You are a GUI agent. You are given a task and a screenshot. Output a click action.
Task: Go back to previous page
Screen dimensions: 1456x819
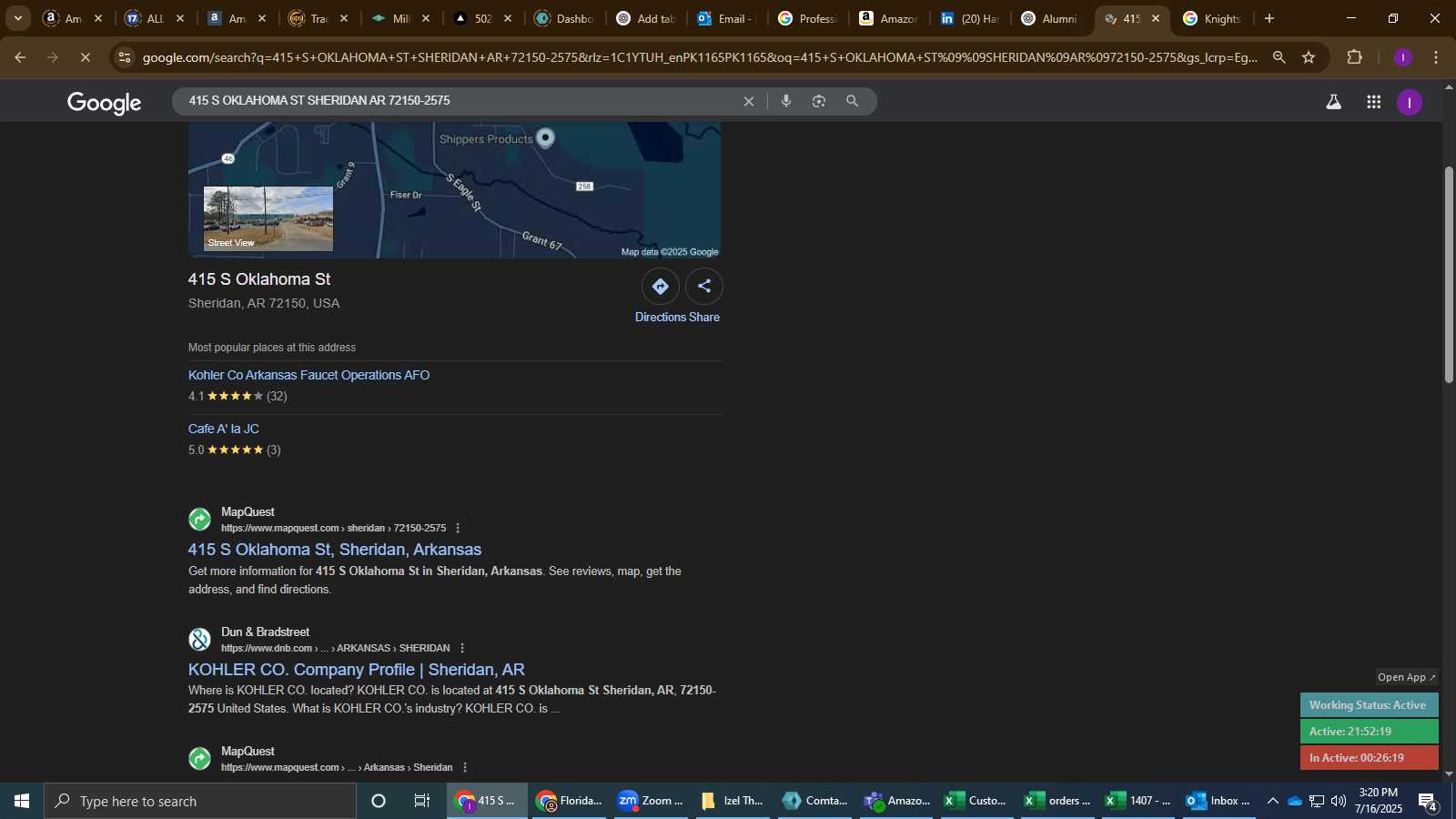(x=20, y=57)
